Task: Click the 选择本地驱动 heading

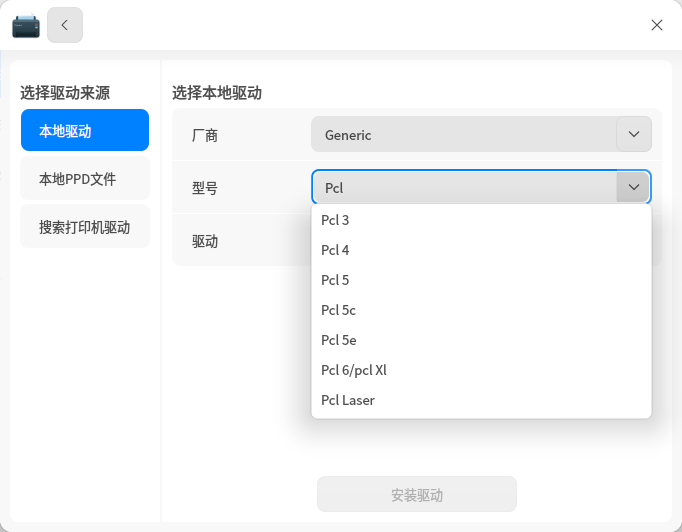Action: click(217, 93)
